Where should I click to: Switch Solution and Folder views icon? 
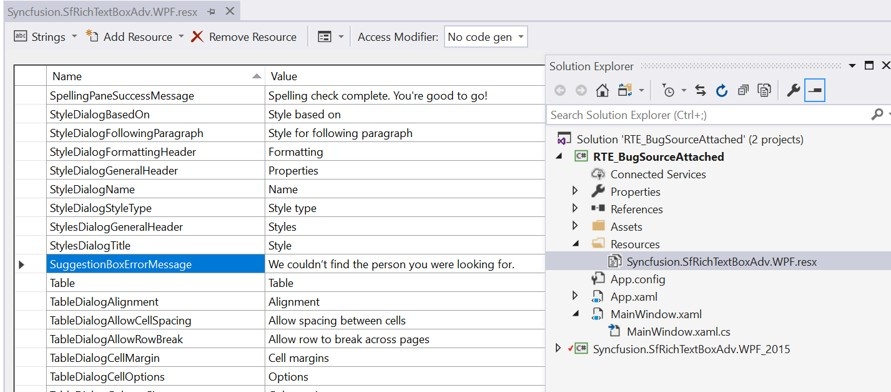[626, 90]
